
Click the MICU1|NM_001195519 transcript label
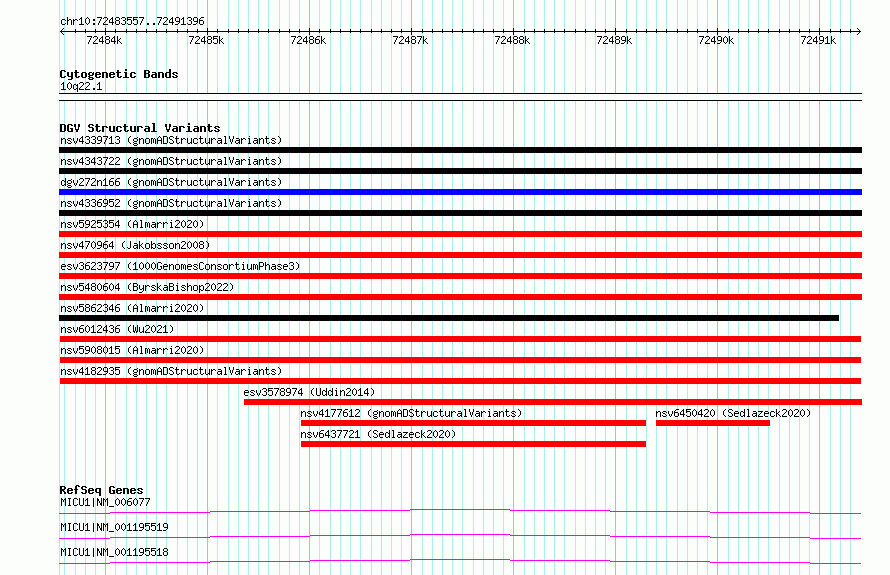click(x=114, y=527)
